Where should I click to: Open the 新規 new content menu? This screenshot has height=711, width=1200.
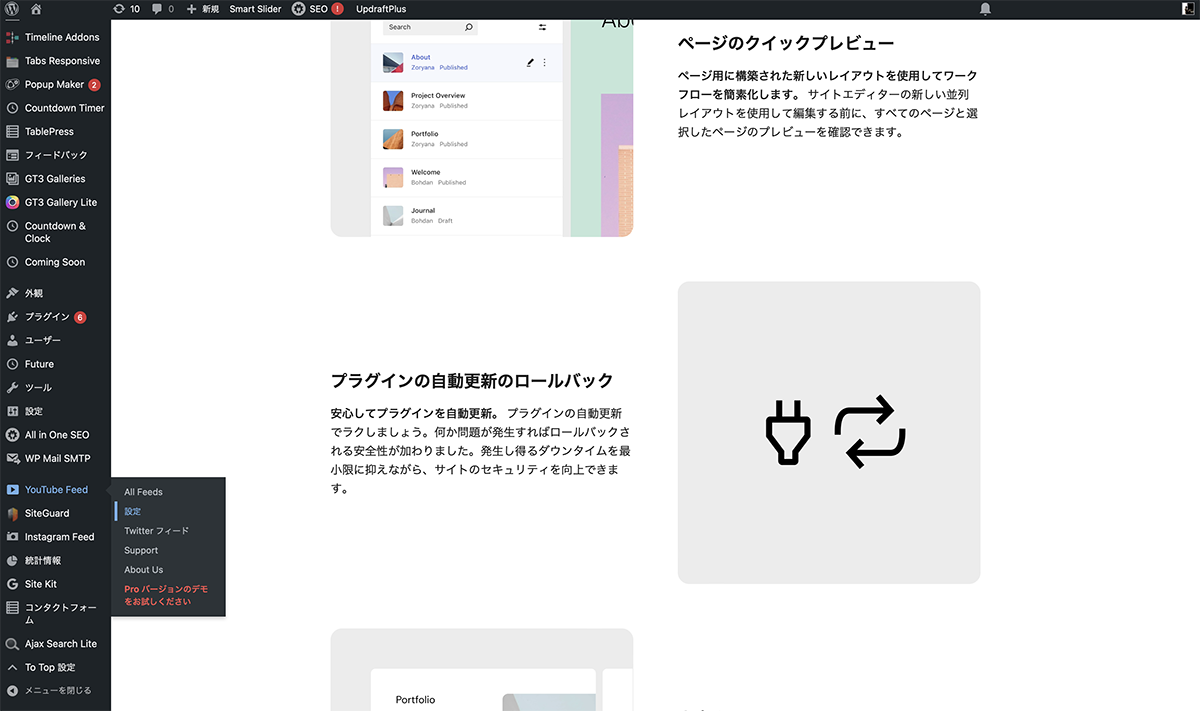point(203,9)
